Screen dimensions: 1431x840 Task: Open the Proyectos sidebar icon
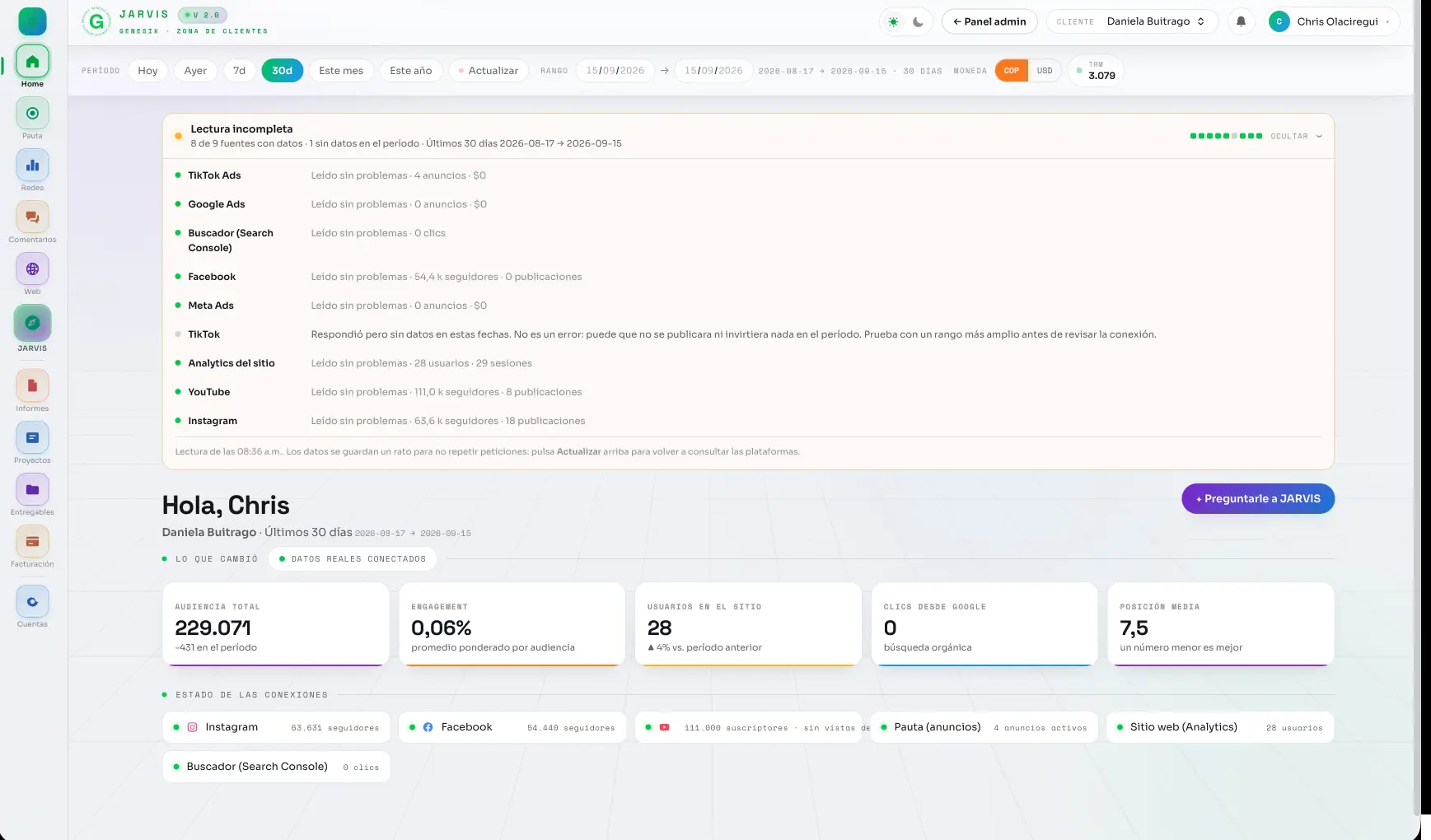(32, 438)
